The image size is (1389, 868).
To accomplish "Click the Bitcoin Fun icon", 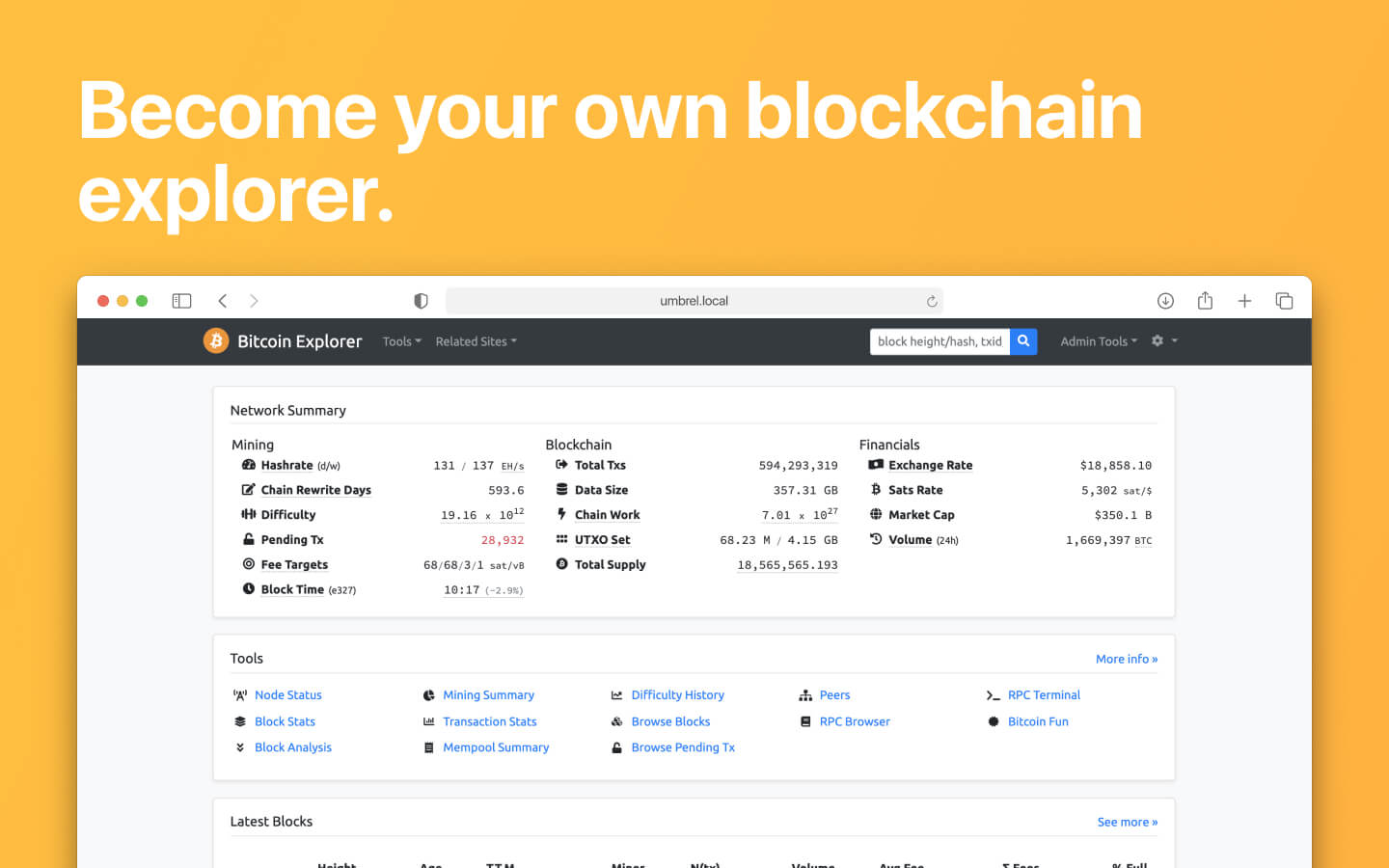I will (994, 721).
